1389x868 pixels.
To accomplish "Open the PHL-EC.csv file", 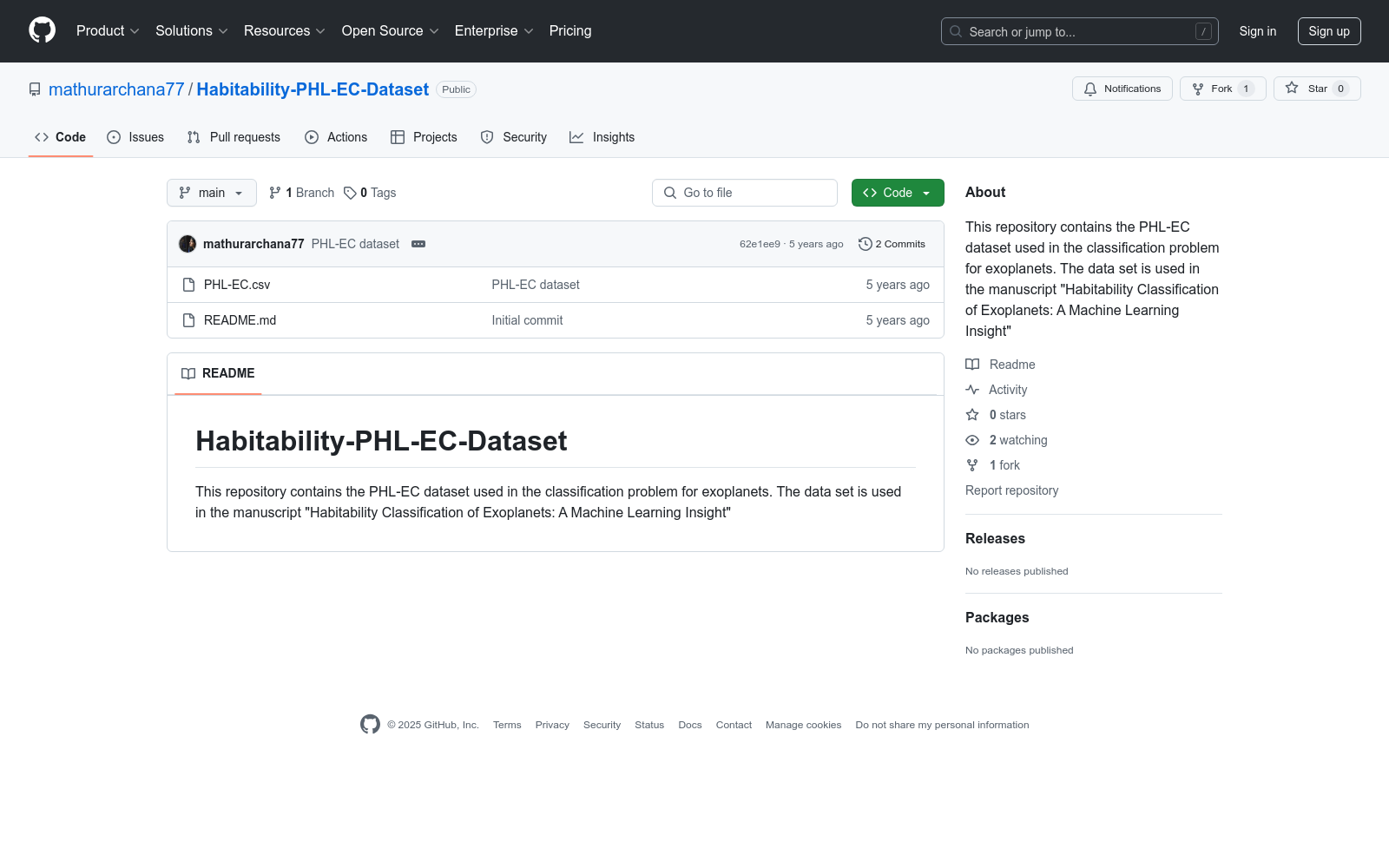I will coord(237,285).
